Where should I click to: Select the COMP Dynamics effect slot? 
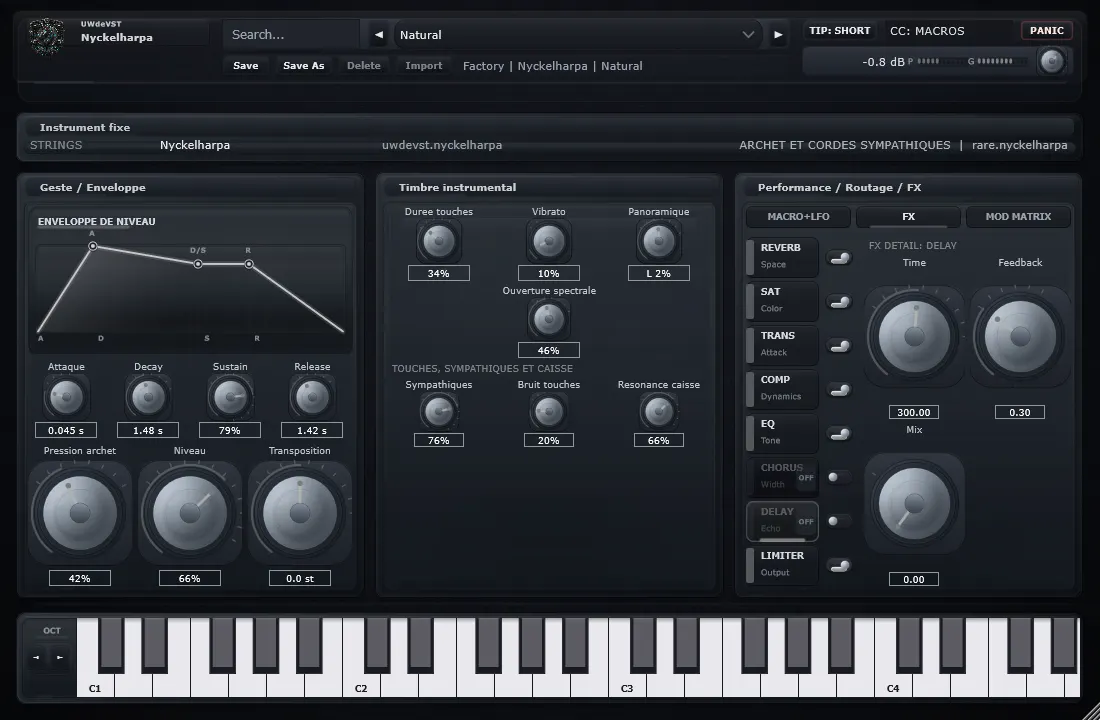(x=782, y=388)
